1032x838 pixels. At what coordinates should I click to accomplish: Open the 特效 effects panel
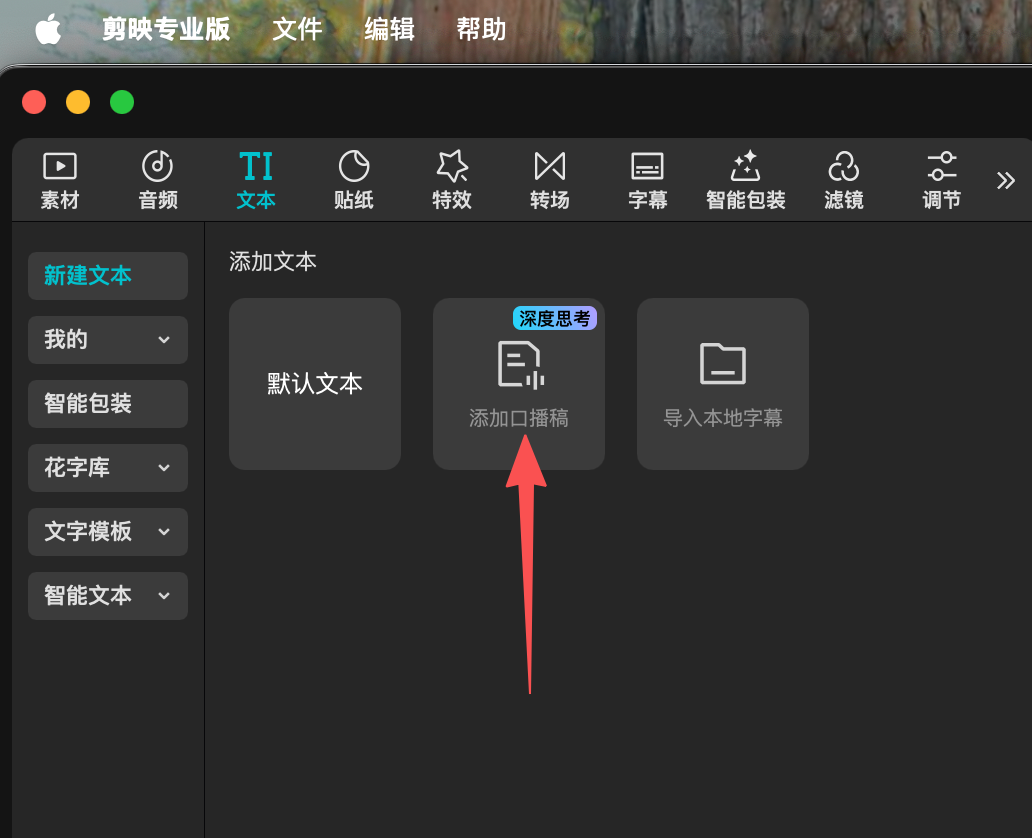(452, 180)
